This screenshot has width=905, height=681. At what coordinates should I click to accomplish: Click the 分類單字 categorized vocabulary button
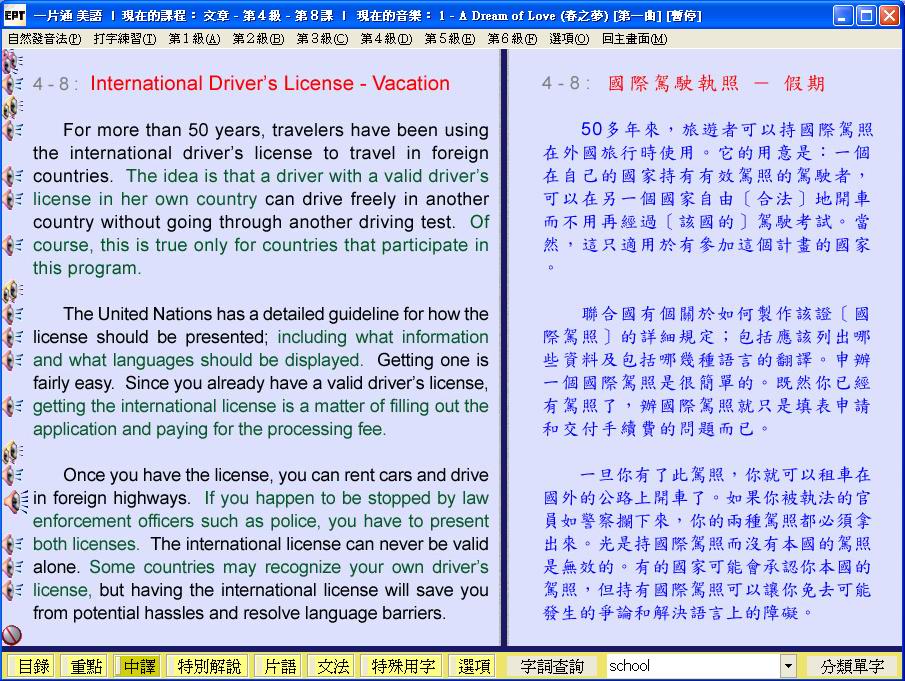pyautogui.click(x=852, y=666)
